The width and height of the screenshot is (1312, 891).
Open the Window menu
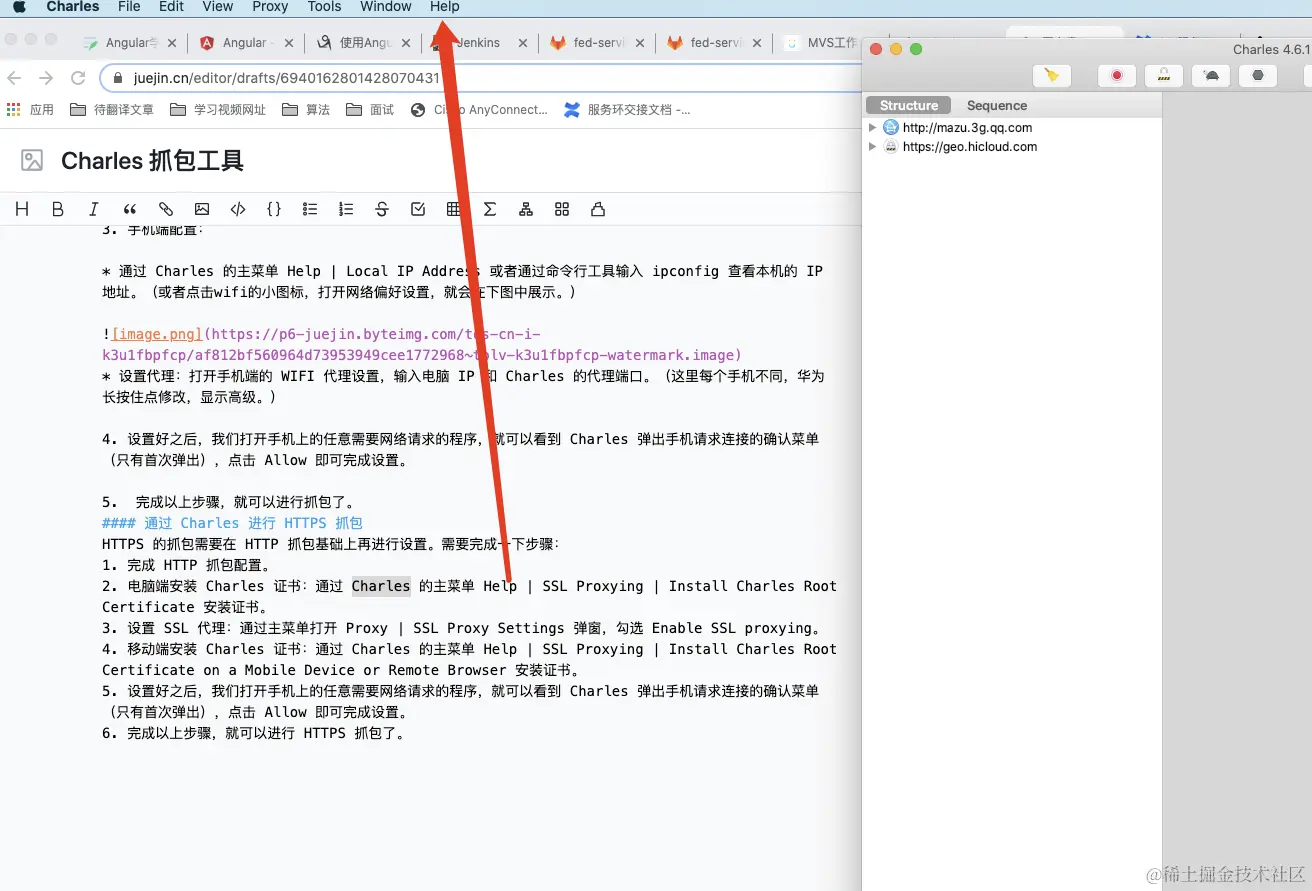(385, 7)
